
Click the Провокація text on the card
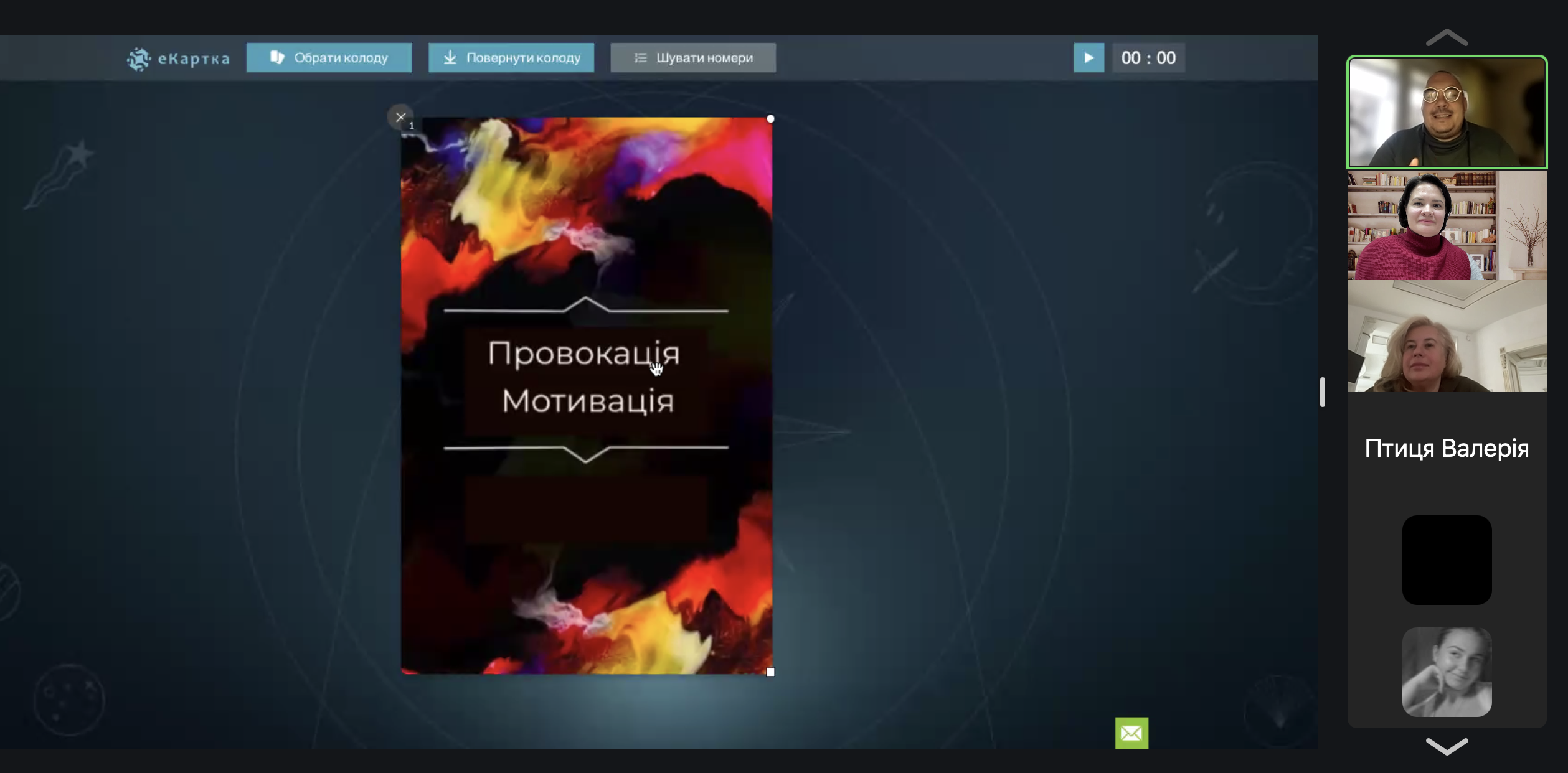click(583, 354)
